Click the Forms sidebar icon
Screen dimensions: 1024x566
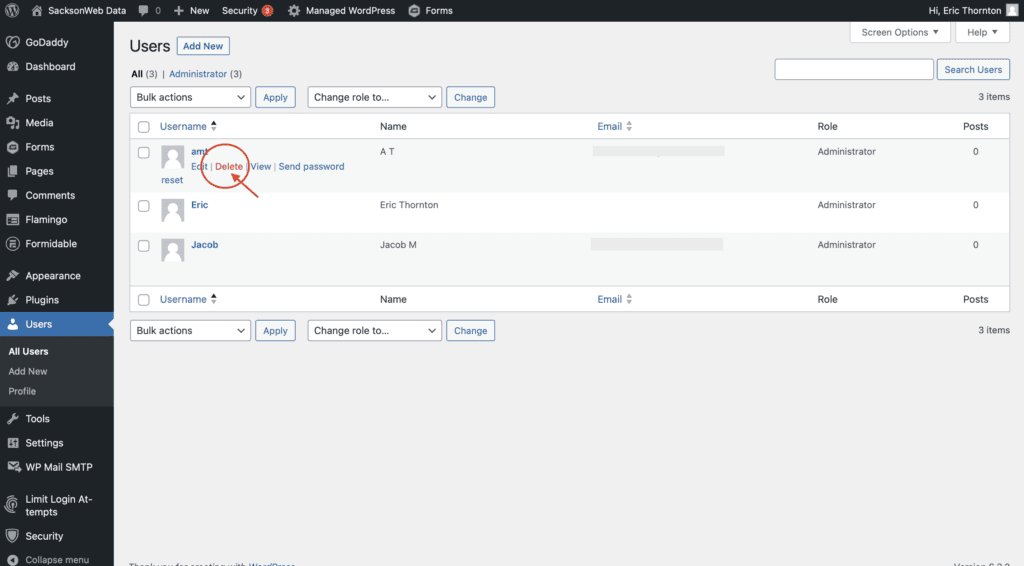coord(12,147)
